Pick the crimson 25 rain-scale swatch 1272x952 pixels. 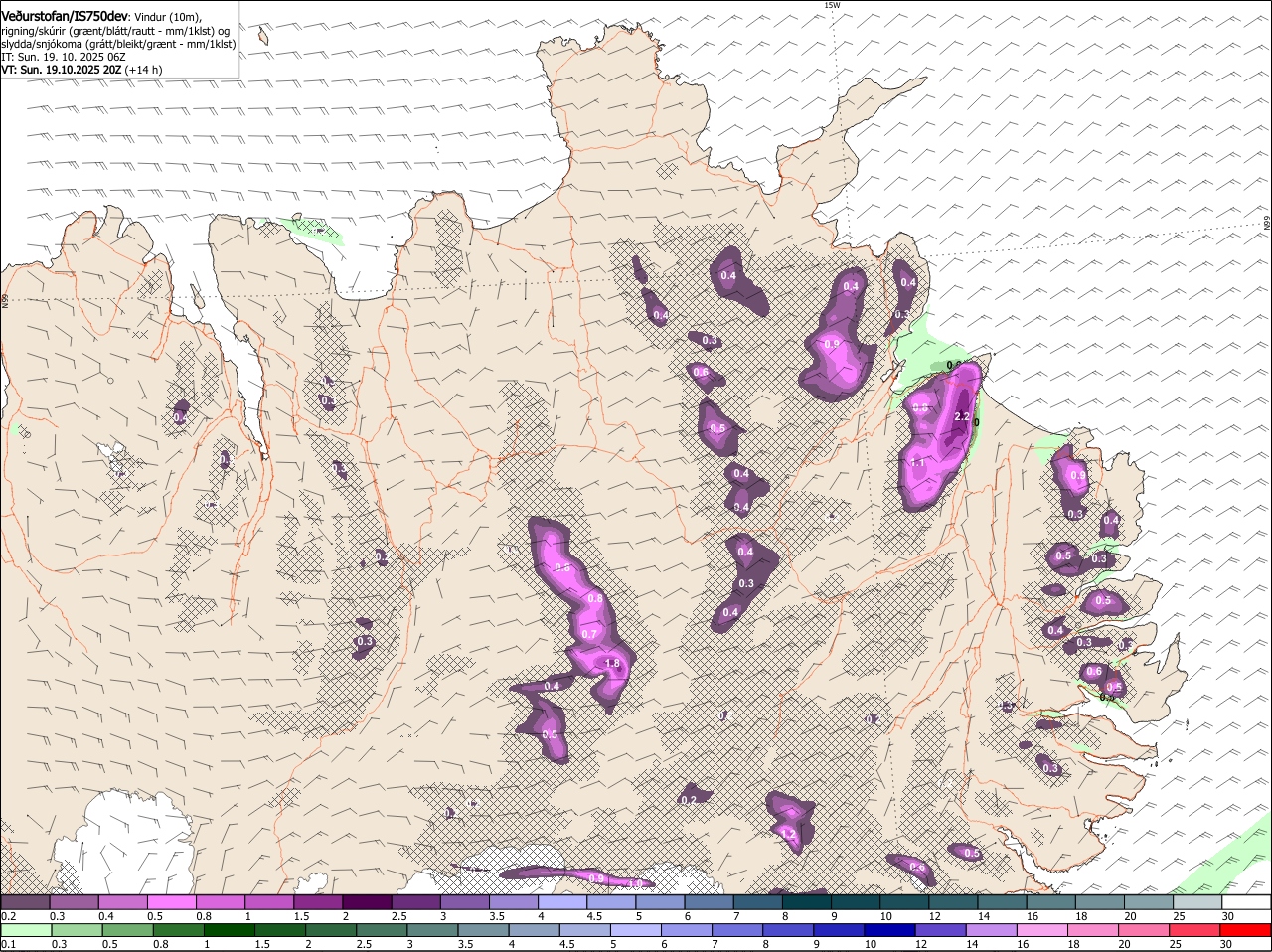click(1194, 930)
